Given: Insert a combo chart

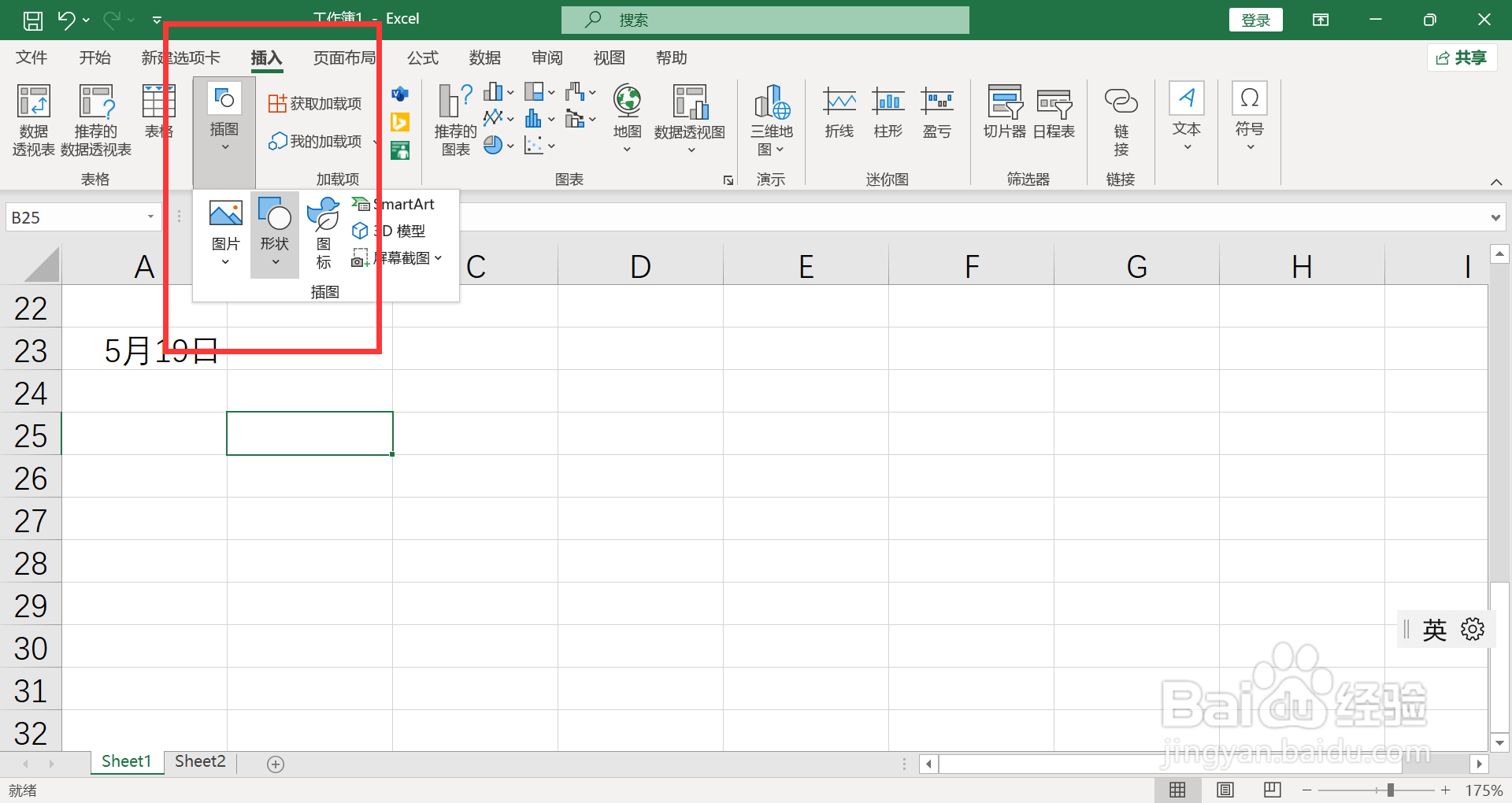Looking at the screenshot, I should [580, 119].
